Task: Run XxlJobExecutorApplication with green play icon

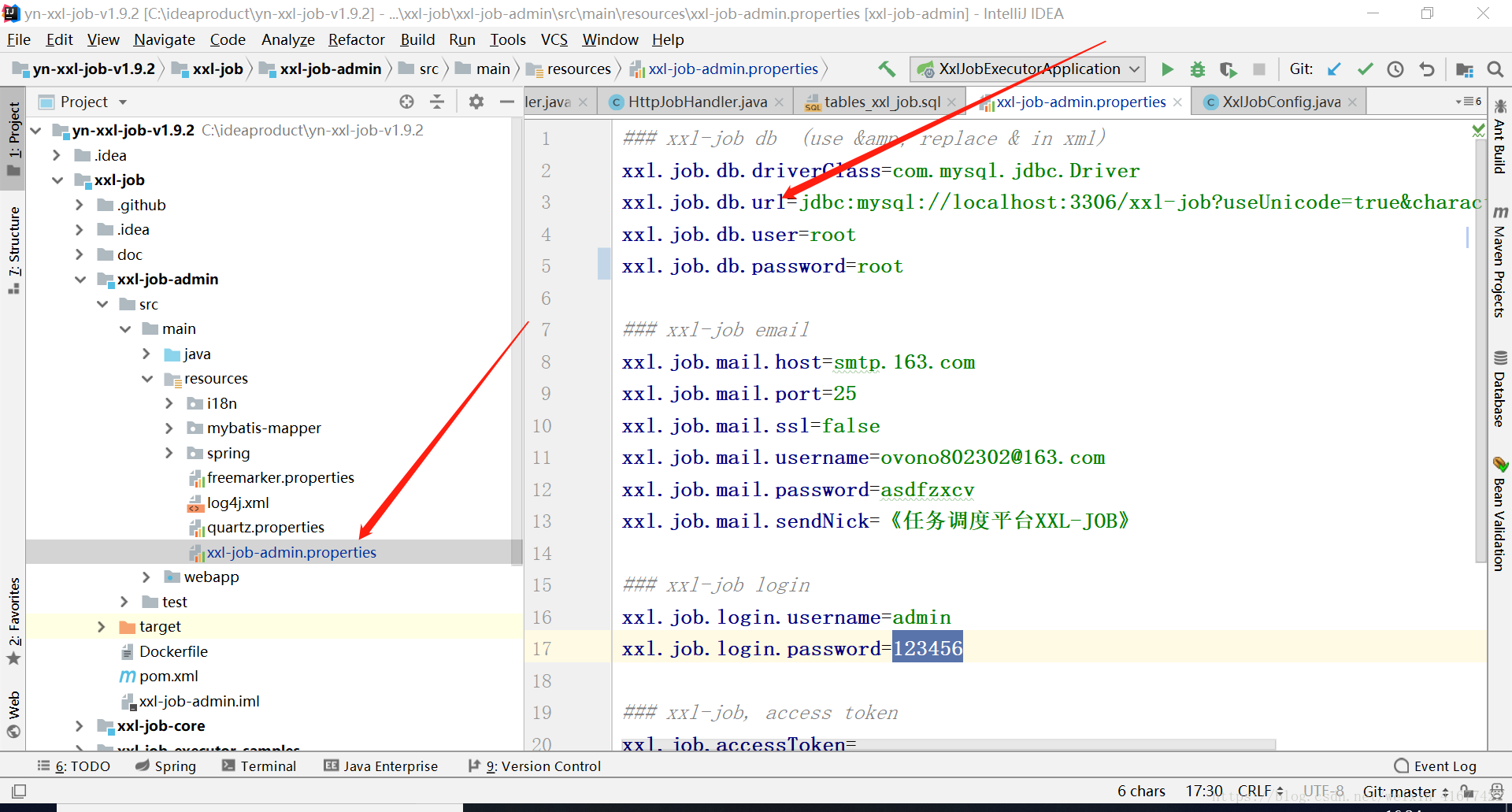Action: 1167,69
